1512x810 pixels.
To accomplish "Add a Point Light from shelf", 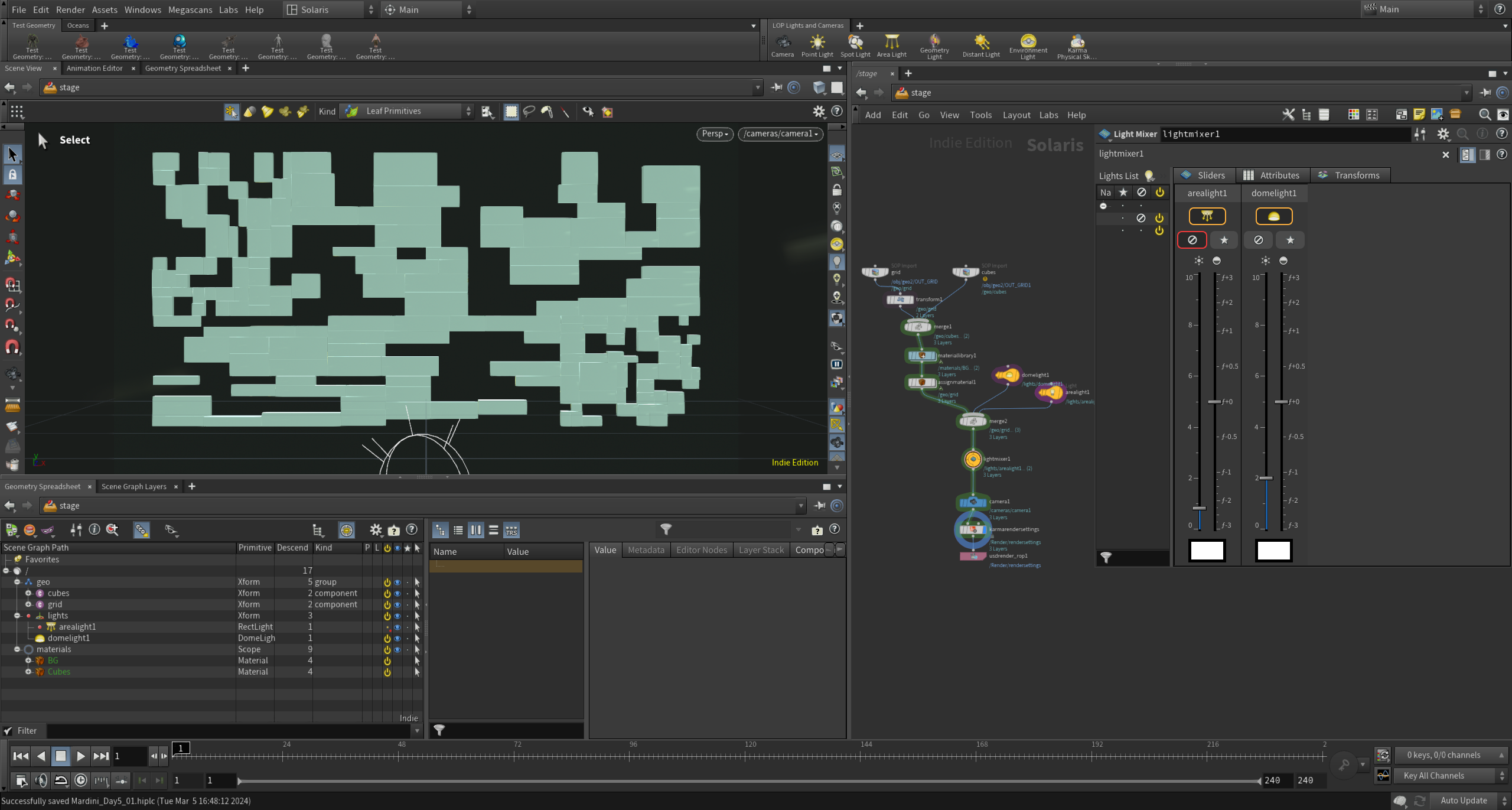I will [x=817, y=45].
